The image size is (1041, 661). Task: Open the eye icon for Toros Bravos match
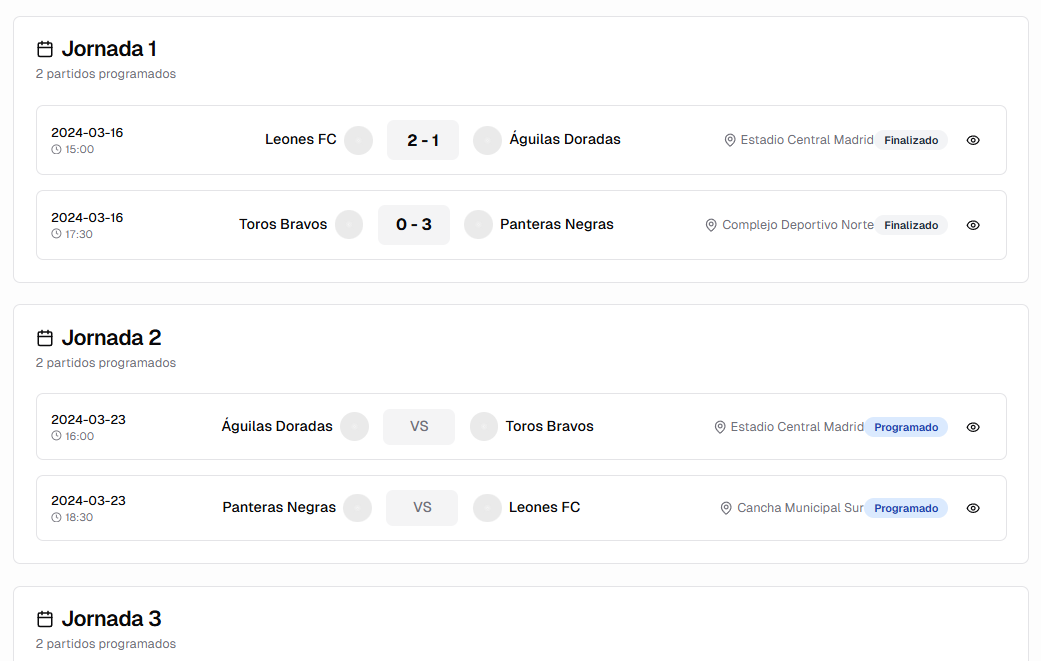tap(972, 225)
